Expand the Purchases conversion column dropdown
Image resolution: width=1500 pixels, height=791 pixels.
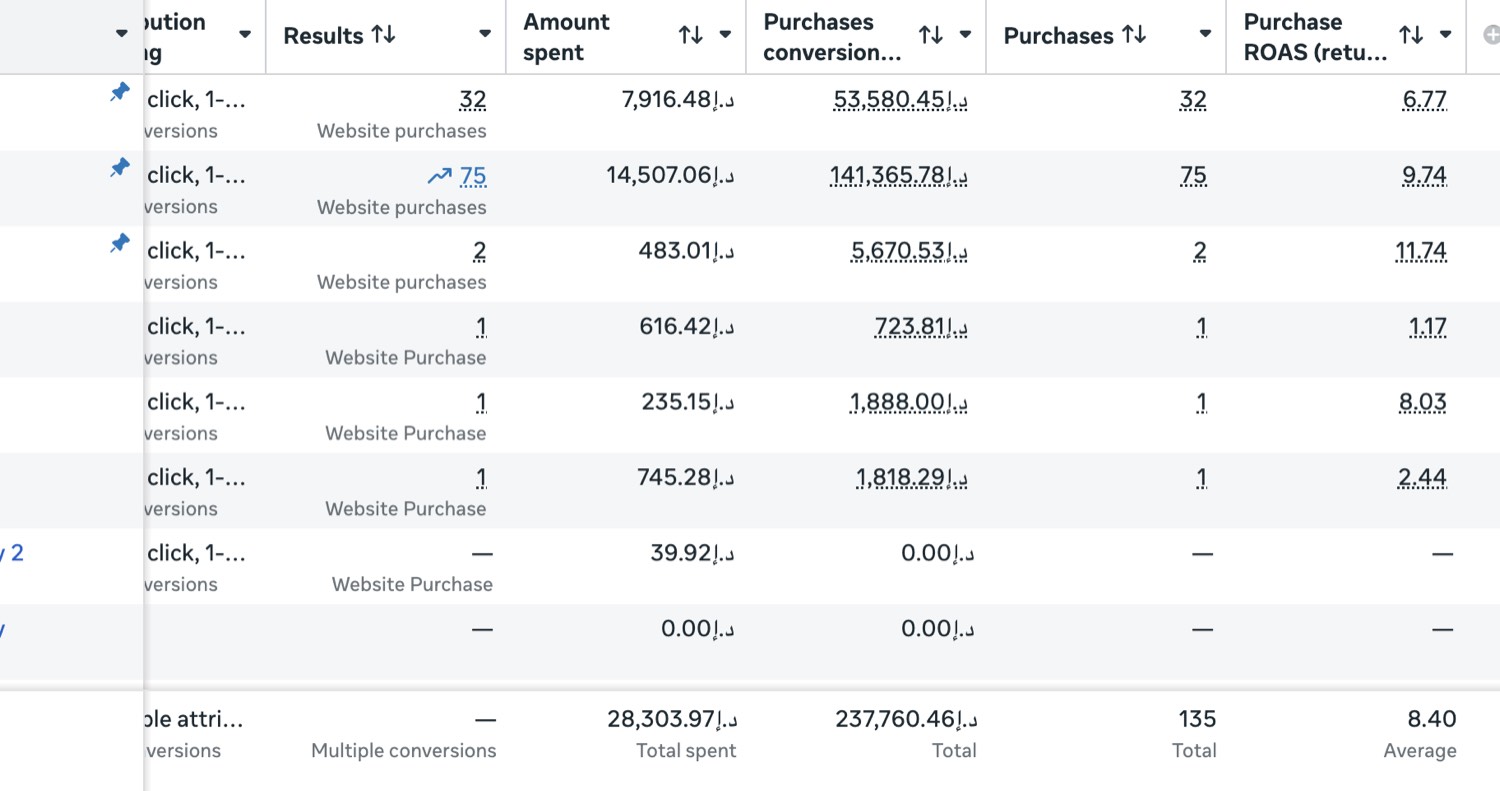(965, 35)
